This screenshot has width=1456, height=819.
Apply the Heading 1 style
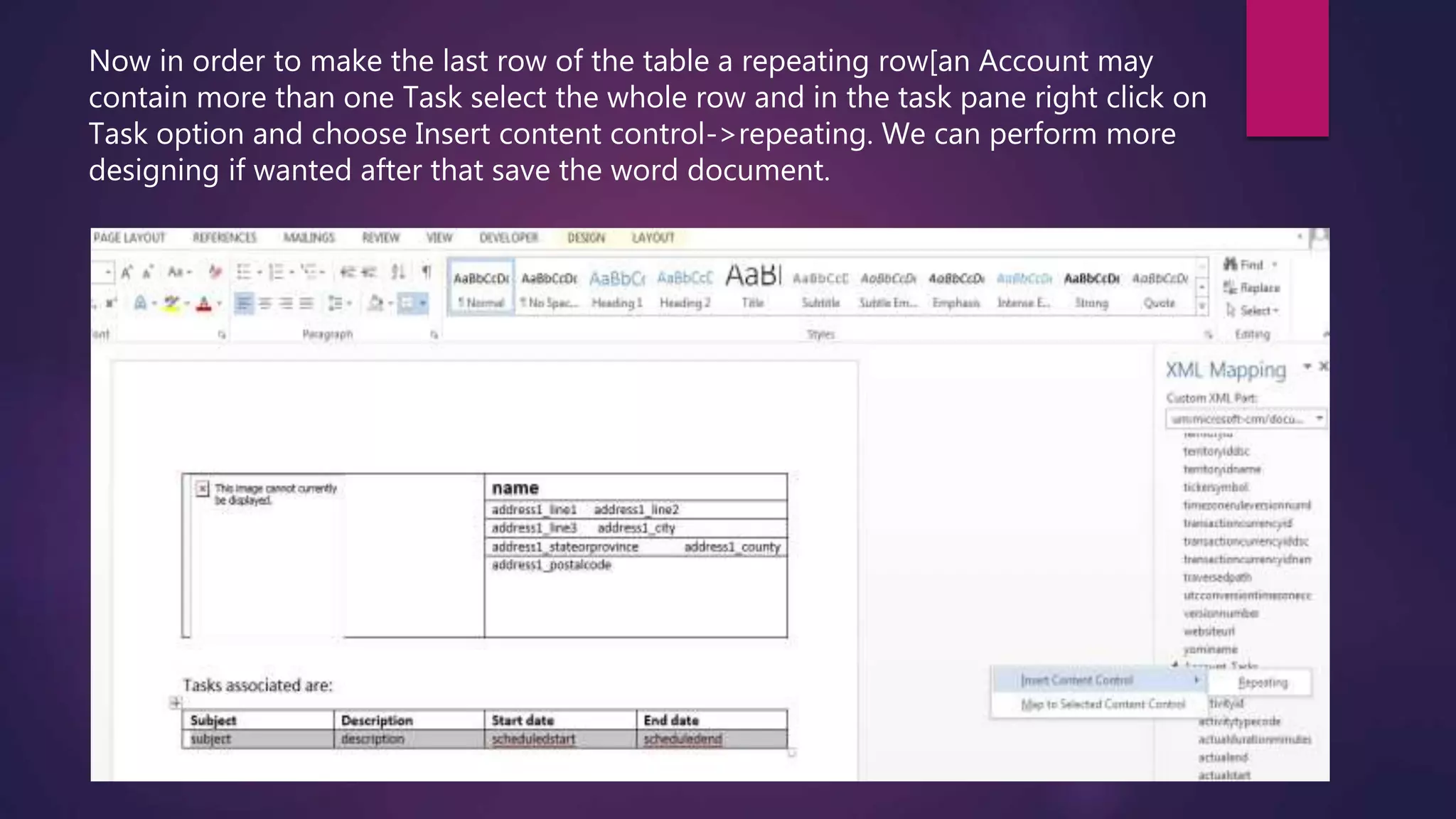(x=617, y=288)
